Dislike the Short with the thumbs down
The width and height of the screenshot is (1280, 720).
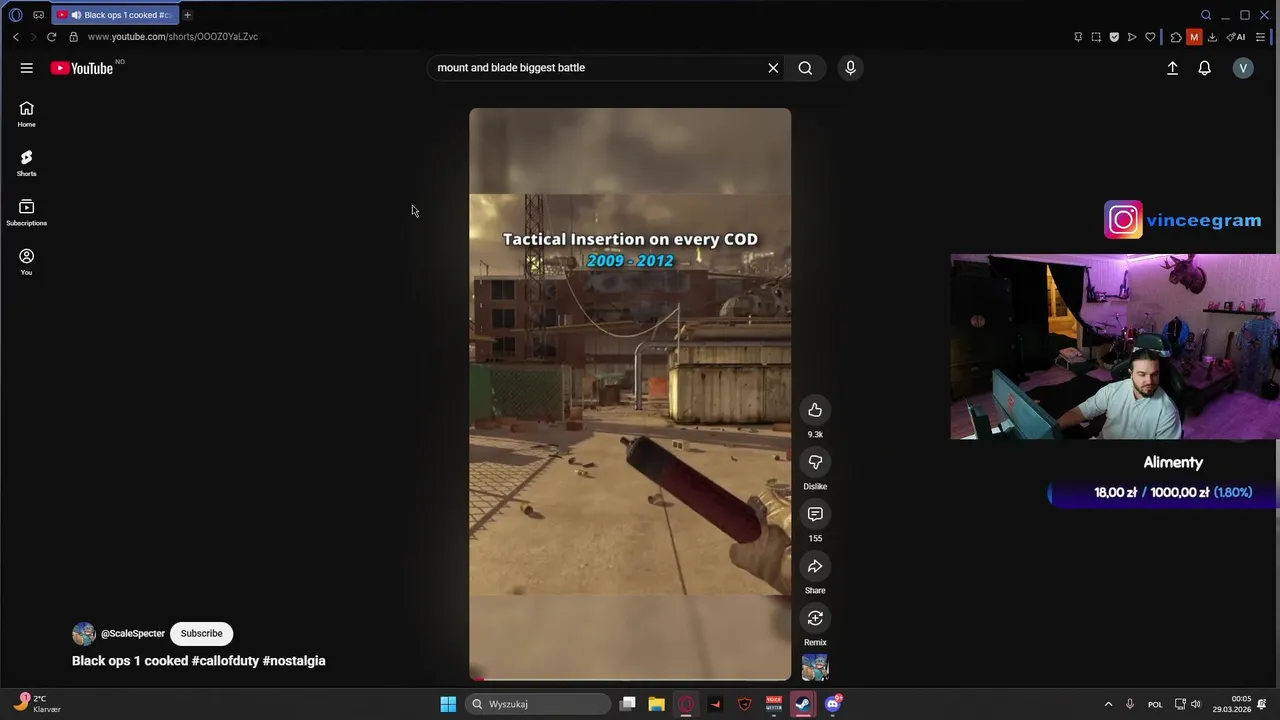pyautogui.click(x=815, y=462)
